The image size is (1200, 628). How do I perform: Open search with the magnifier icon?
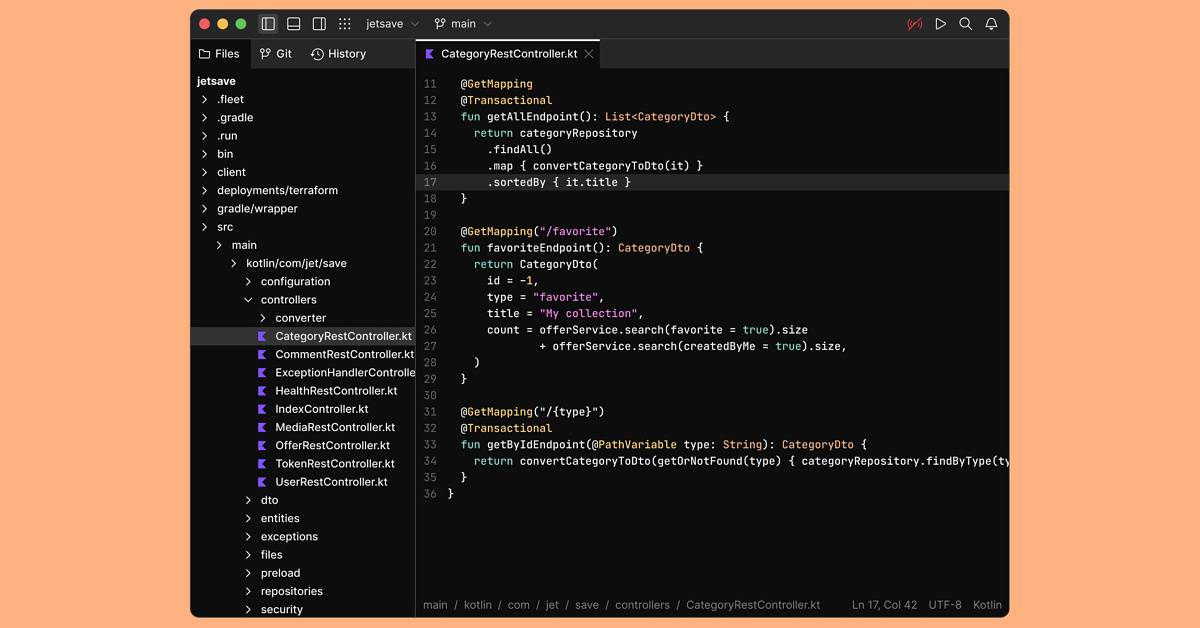point(965,24)
